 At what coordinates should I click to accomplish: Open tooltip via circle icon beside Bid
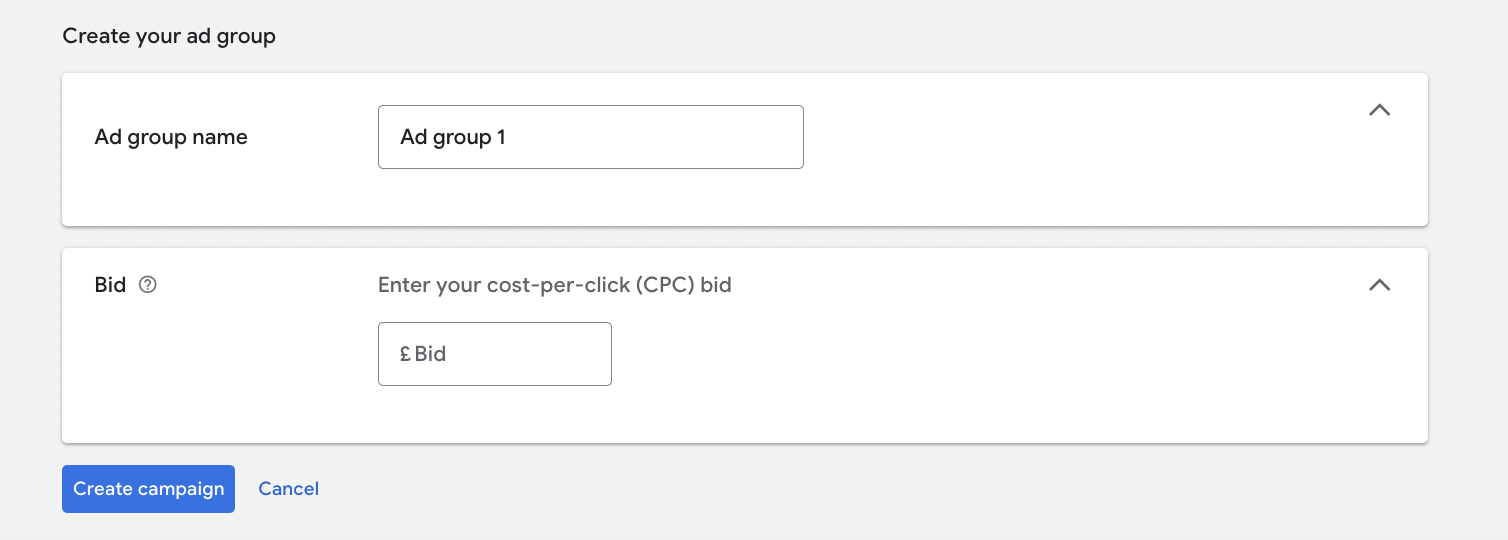(148, 285)
